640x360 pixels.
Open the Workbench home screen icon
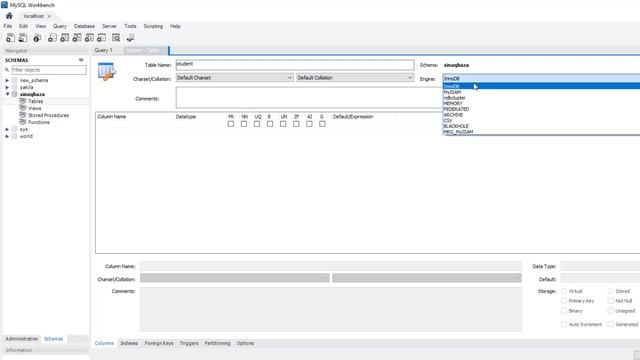tap(9, 16)
